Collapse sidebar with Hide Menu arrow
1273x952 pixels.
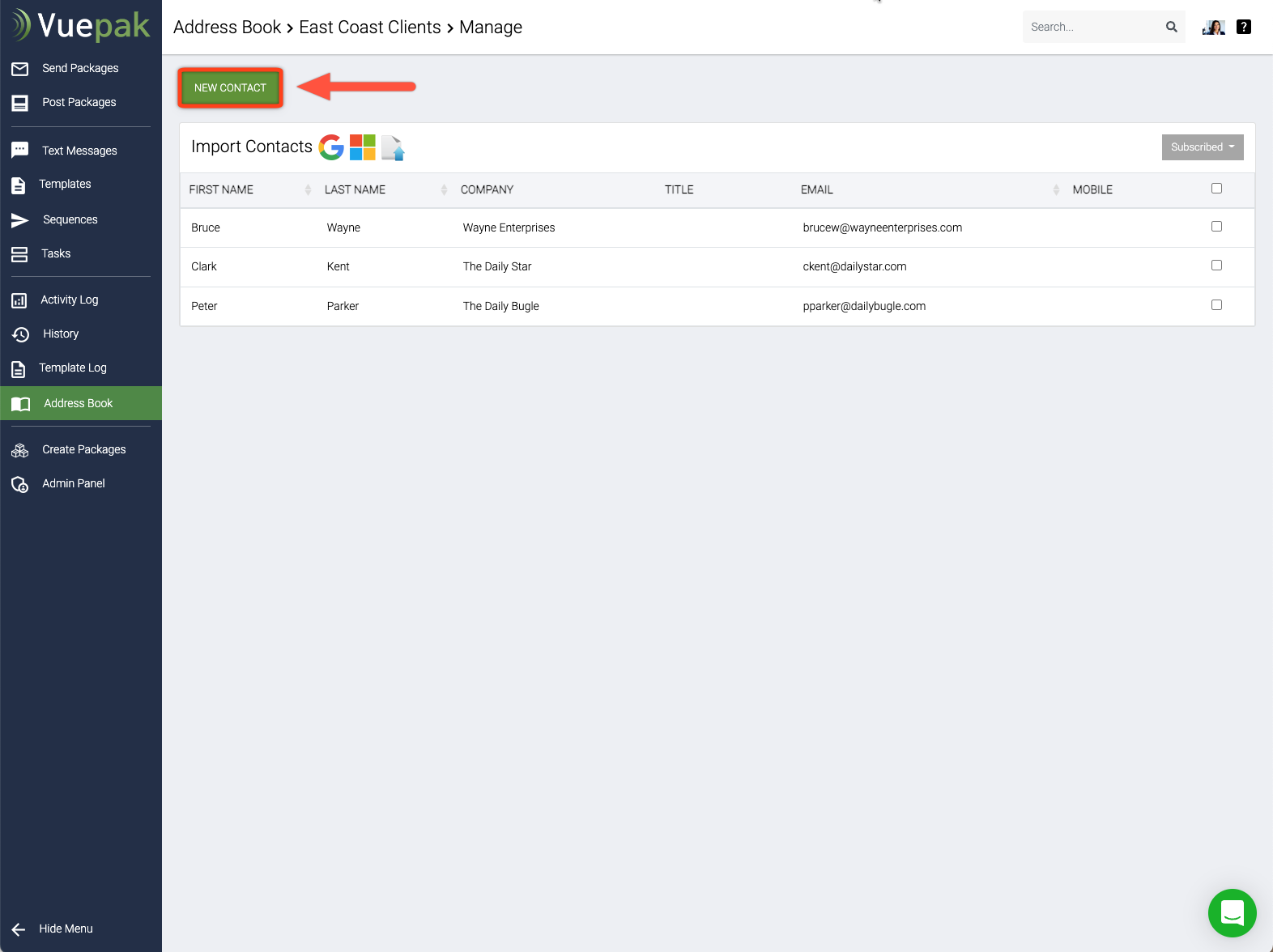coord(19,929)
